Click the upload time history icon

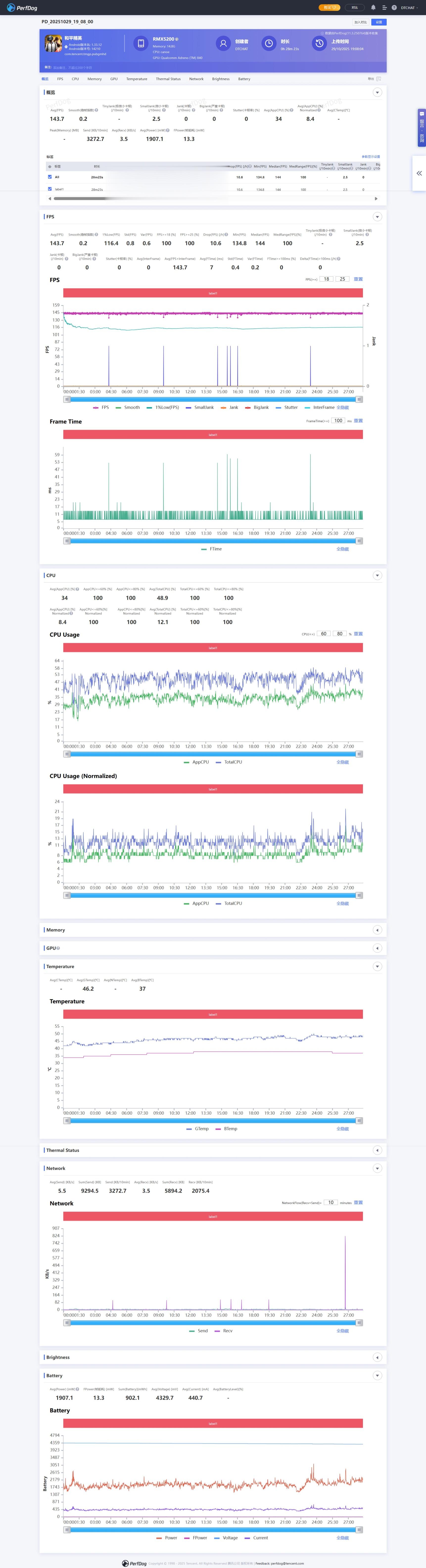coord(319,43)
